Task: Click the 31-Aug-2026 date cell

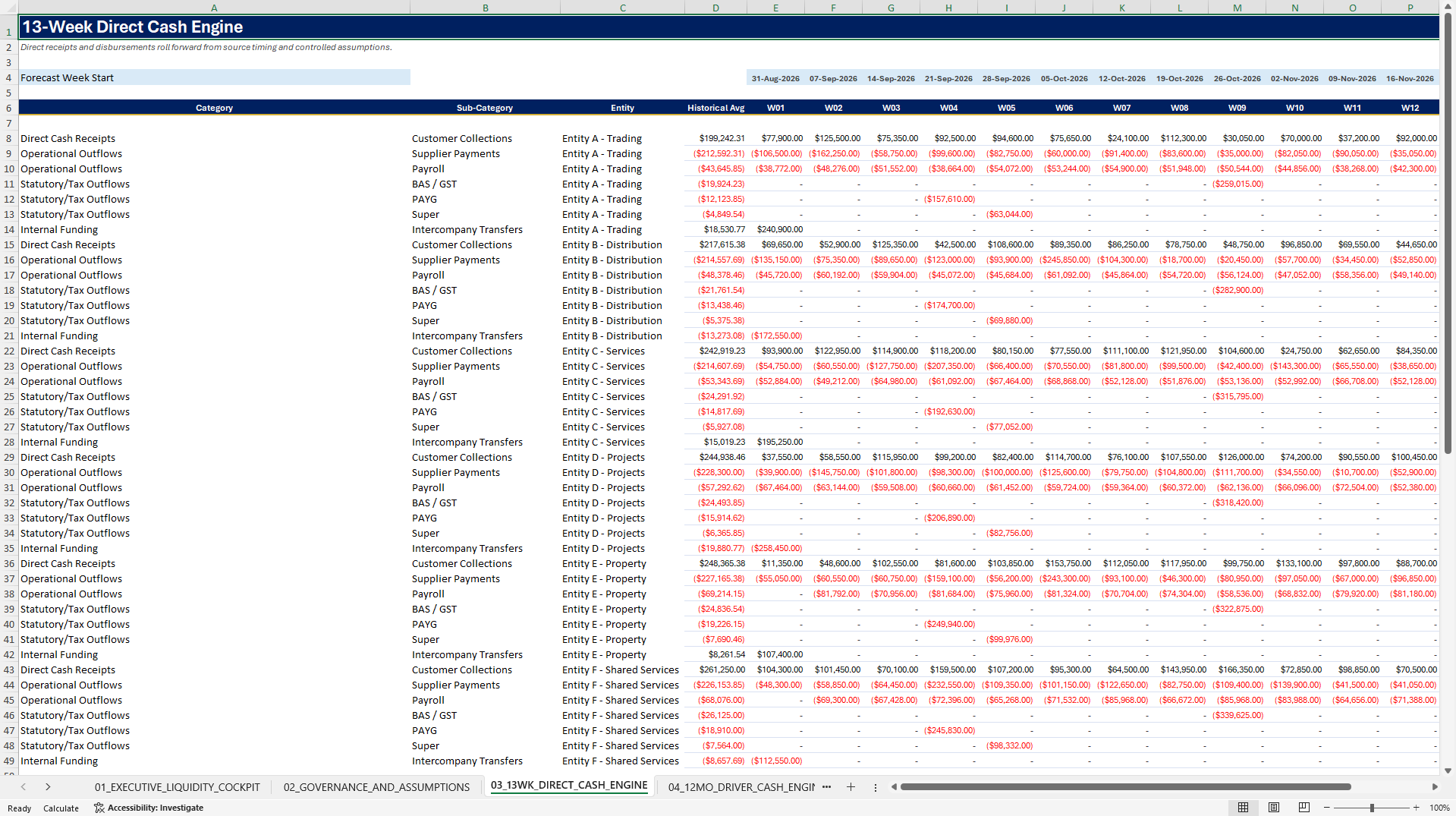Action: click(775, 78)
